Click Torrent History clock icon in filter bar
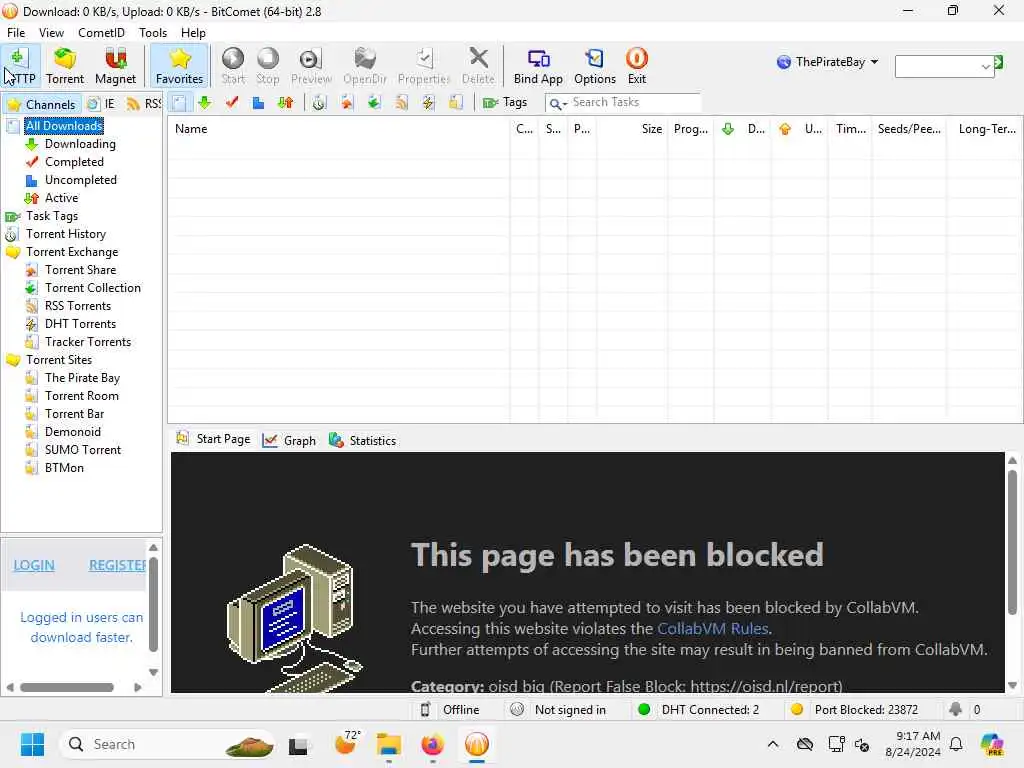 pyautogui.click(x=319, y=103)
